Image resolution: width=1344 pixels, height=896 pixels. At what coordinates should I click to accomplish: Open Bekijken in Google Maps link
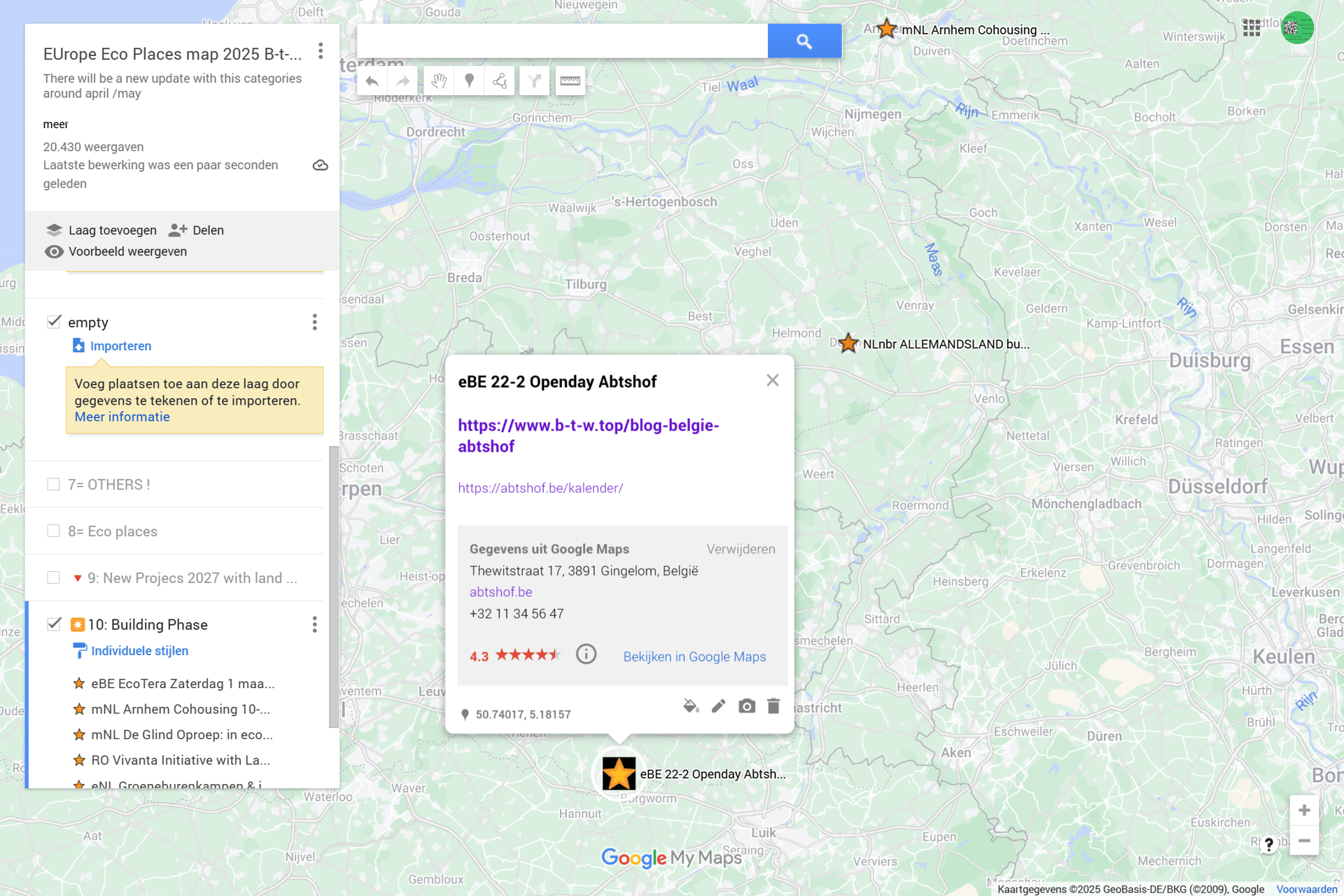(x=694, y=657)
